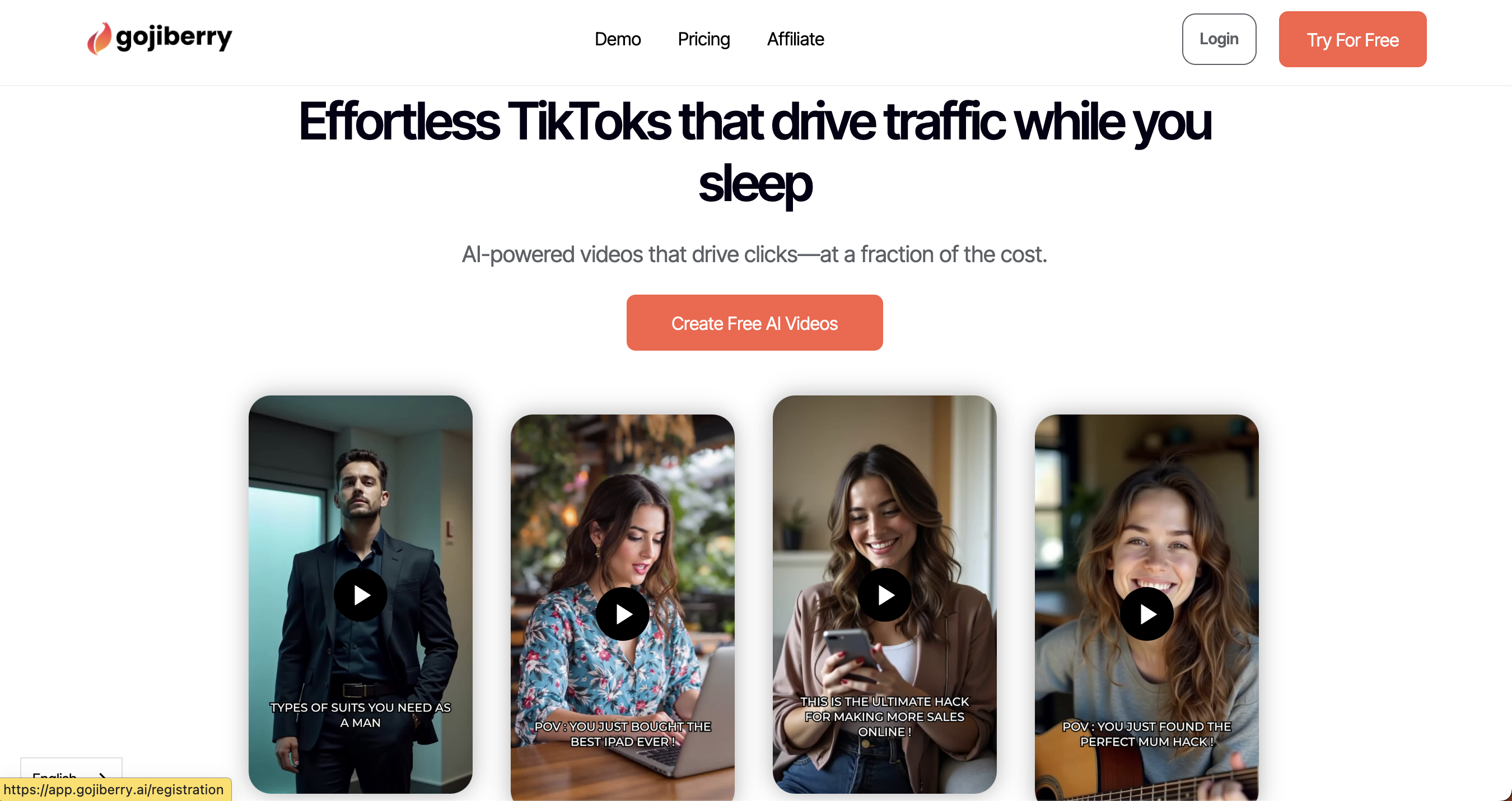The width and height of the screenshot is (1512, 801).
Task: Click the gojiberry brand name text
Action: coord(174,38)
